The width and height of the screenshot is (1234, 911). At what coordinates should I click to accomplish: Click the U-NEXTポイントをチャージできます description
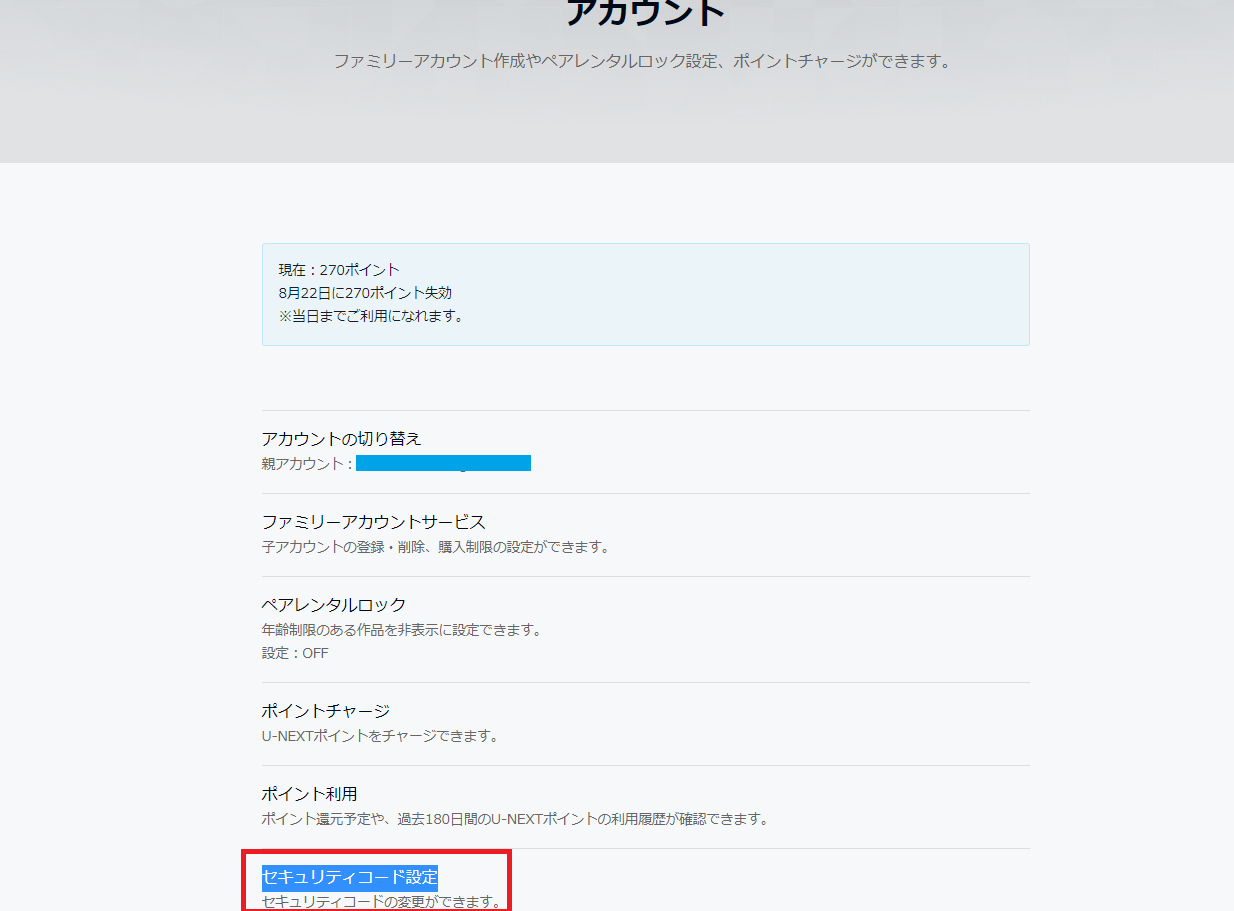point(380,736)
